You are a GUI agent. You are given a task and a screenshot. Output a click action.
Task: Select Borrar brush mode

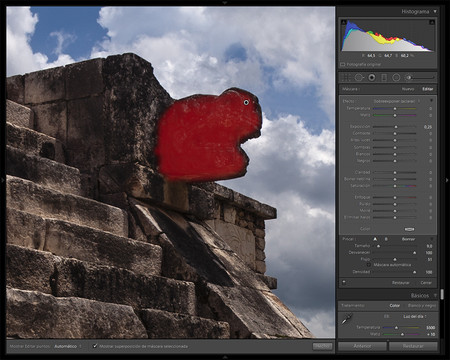coord(408,239)
